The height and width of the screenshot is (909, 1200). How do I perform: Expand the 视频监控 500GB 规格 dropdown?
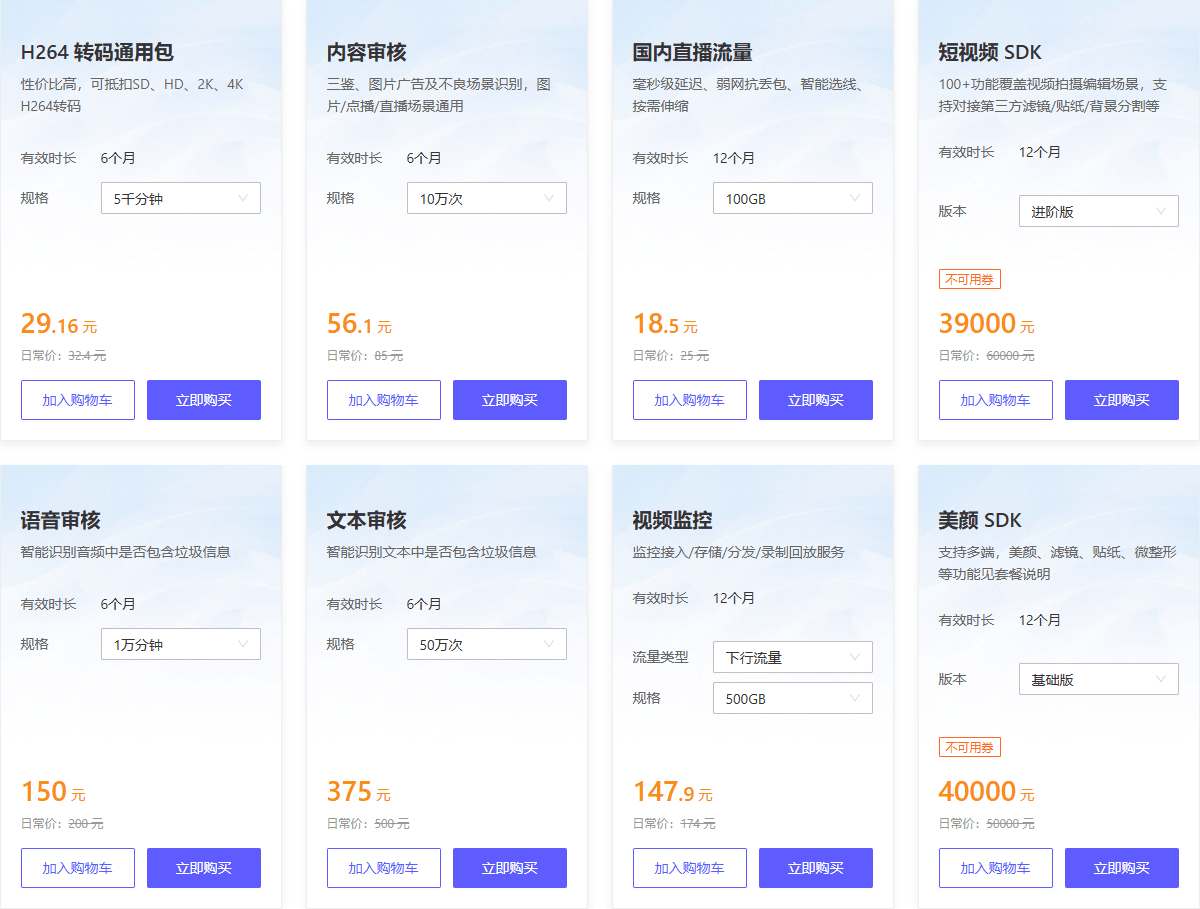point(792,697)
